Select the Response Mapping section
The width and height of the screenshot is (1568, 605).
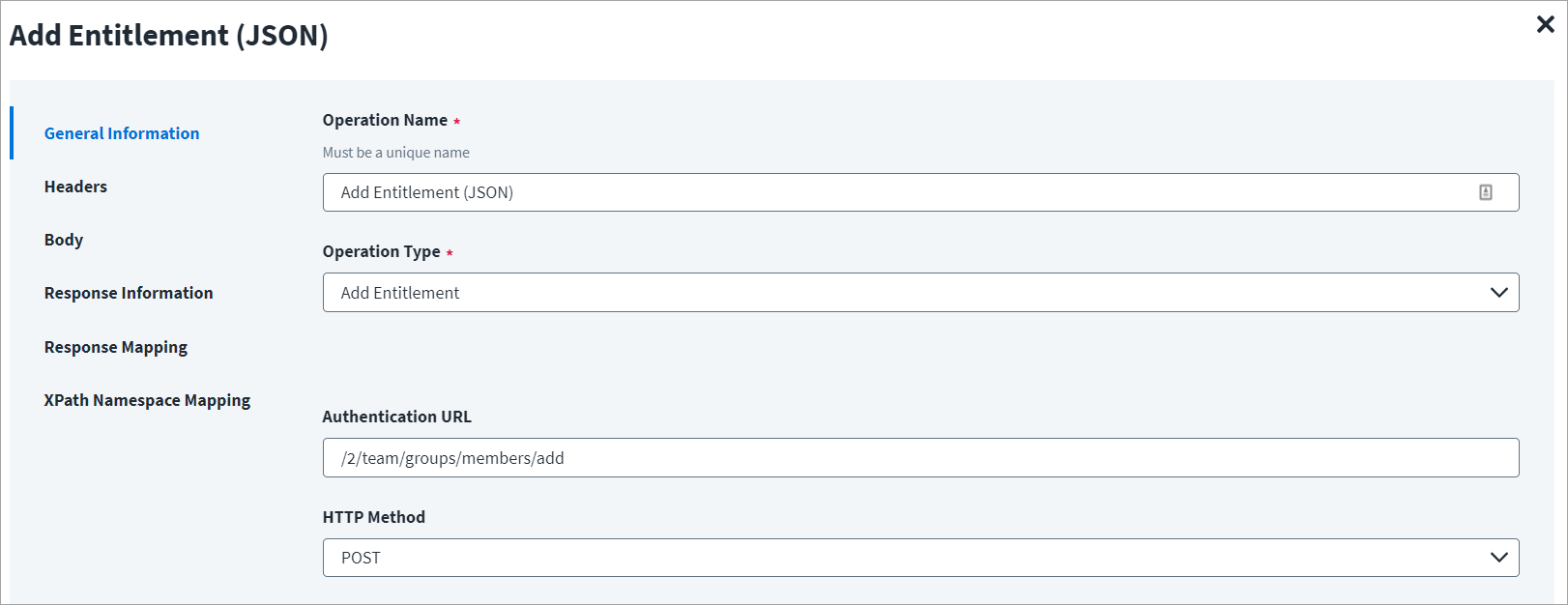tap(116, 347)
